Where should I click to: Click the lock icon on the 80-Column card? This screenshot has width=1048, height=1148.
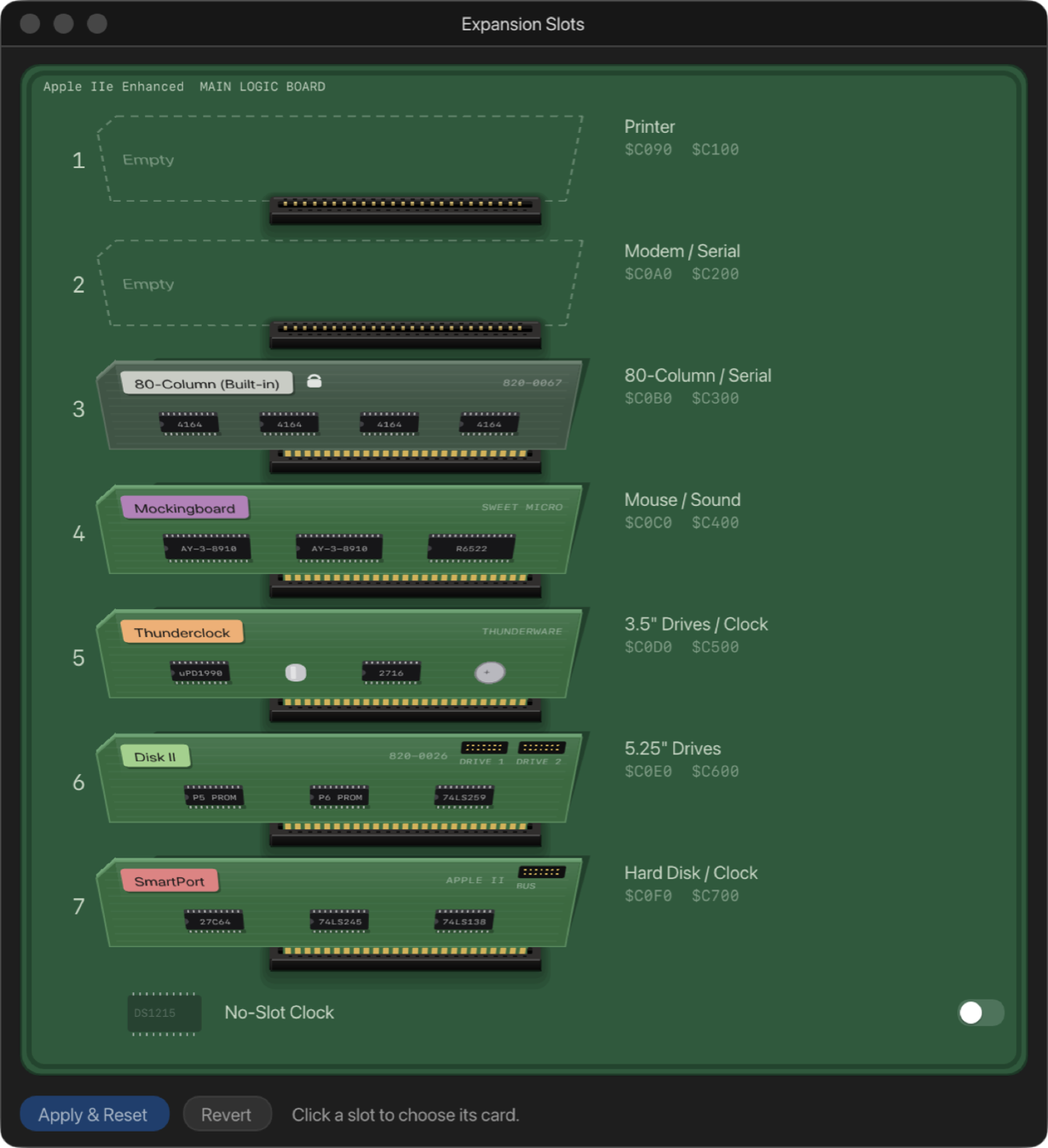pyautogui.click(x=314, y=381)
